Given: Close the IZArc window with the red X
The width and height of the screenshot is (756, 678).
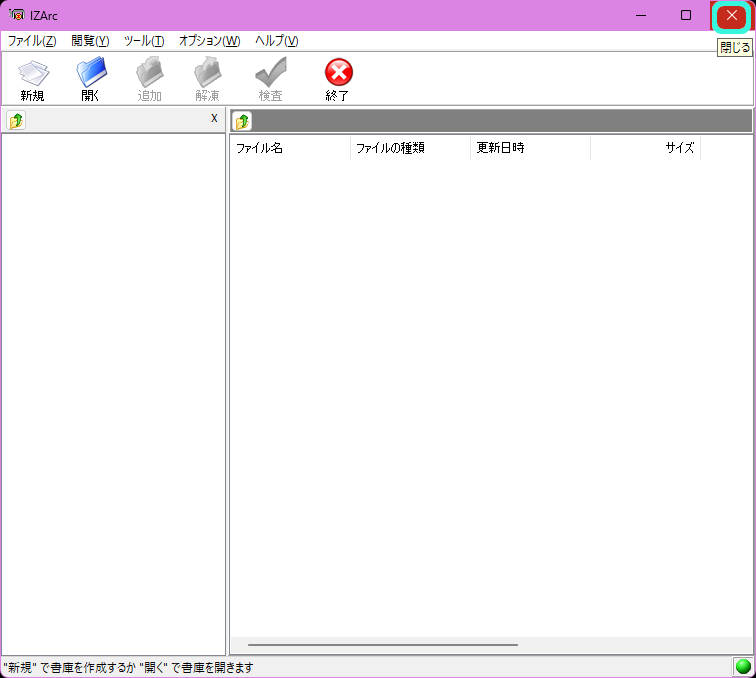Looking at the screenshot, I should coord(731,15).
